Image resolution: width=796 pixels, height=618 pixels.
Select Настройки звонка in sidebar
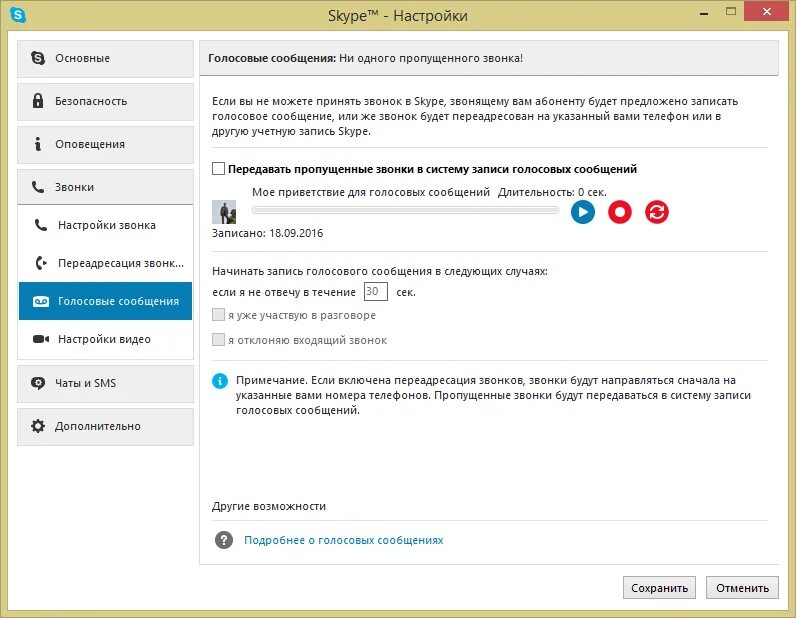[105, 225]
